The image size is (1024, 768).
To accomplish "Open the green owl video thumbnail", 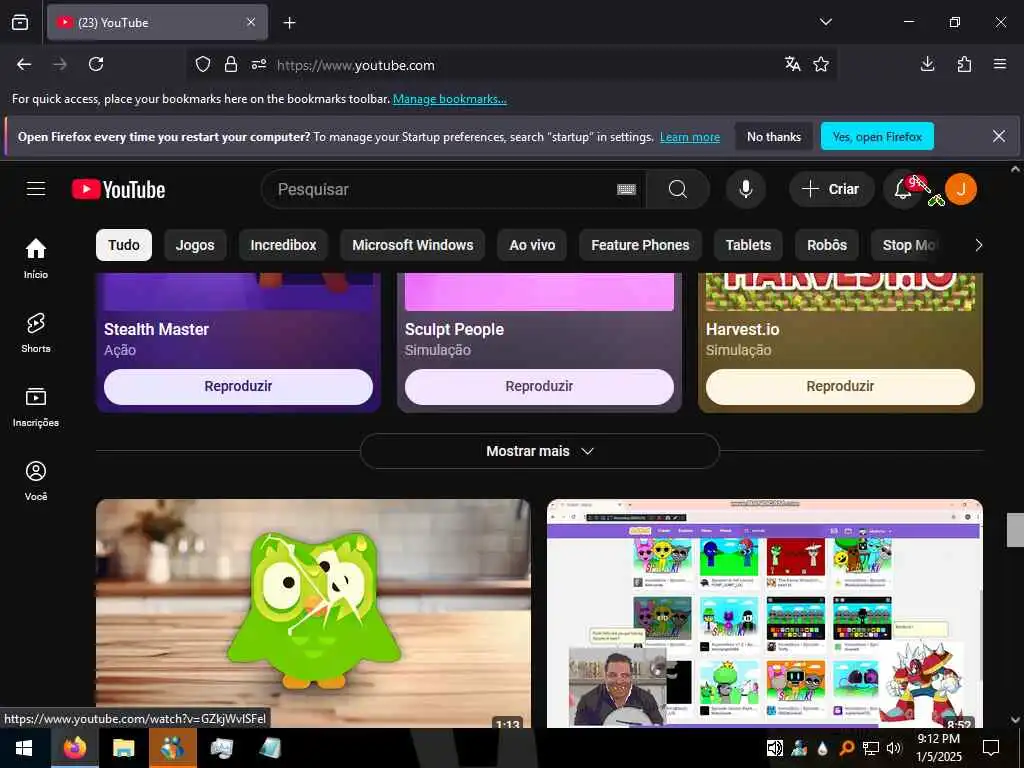I will click(x=313, y=613).
